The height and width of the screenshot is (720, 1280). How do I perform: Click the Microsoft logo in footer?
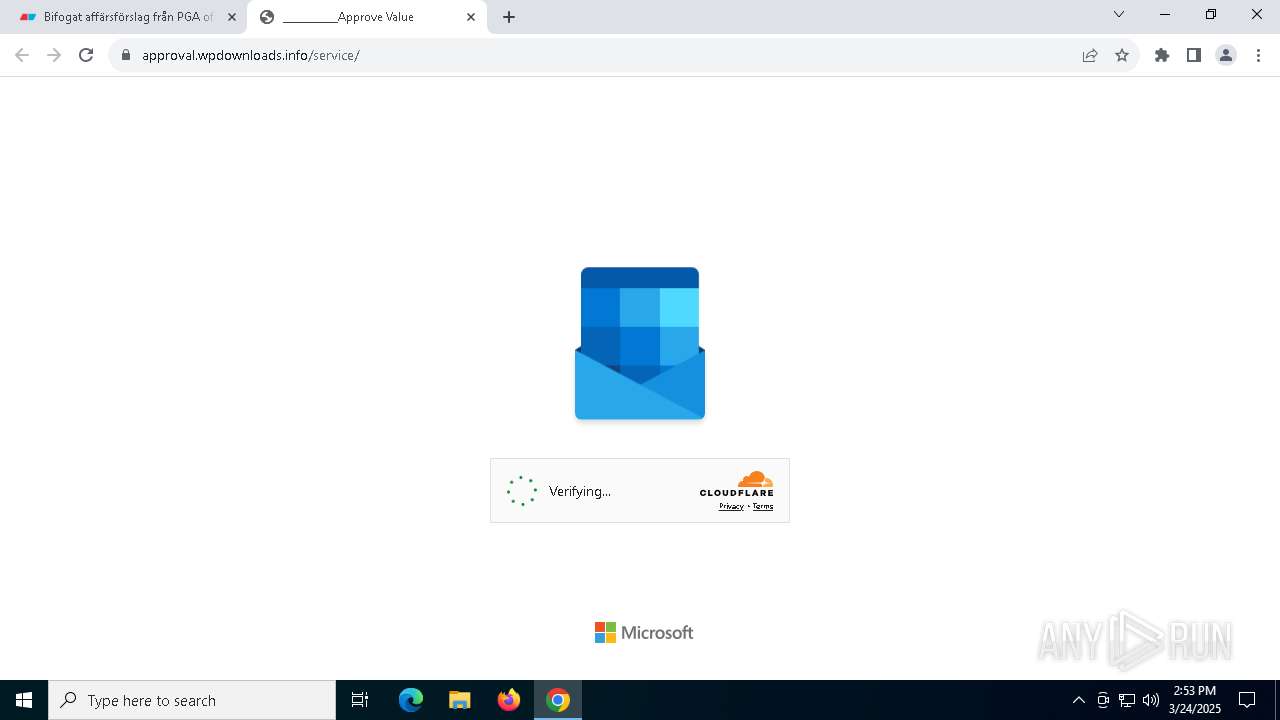pyautogui.click(x=644, y=632)
